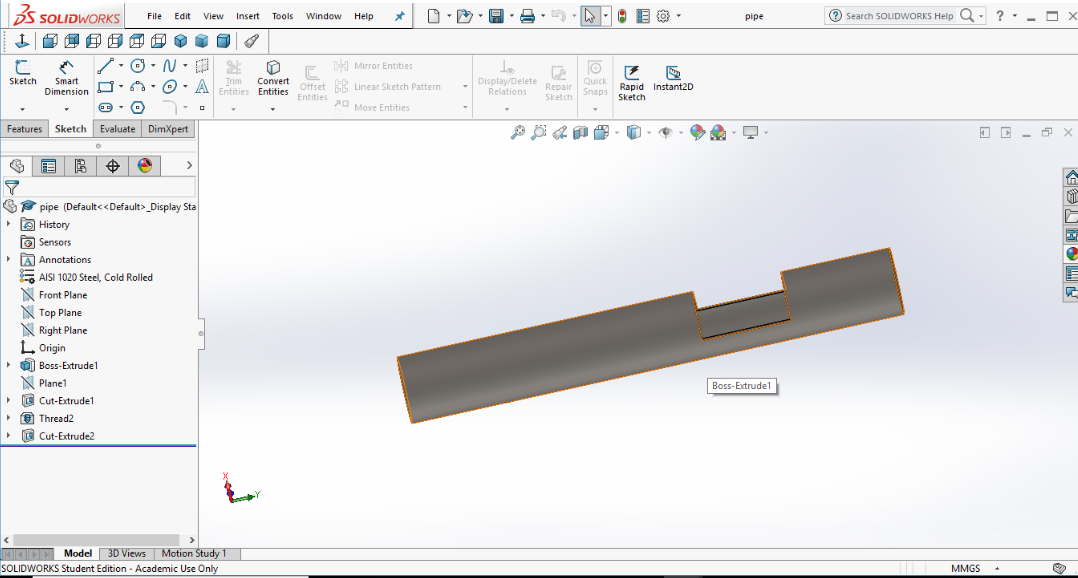The image size is (1078, 578).
Task: Open Convert Entities dropdown arrow
Action: [x=273, y=109]
